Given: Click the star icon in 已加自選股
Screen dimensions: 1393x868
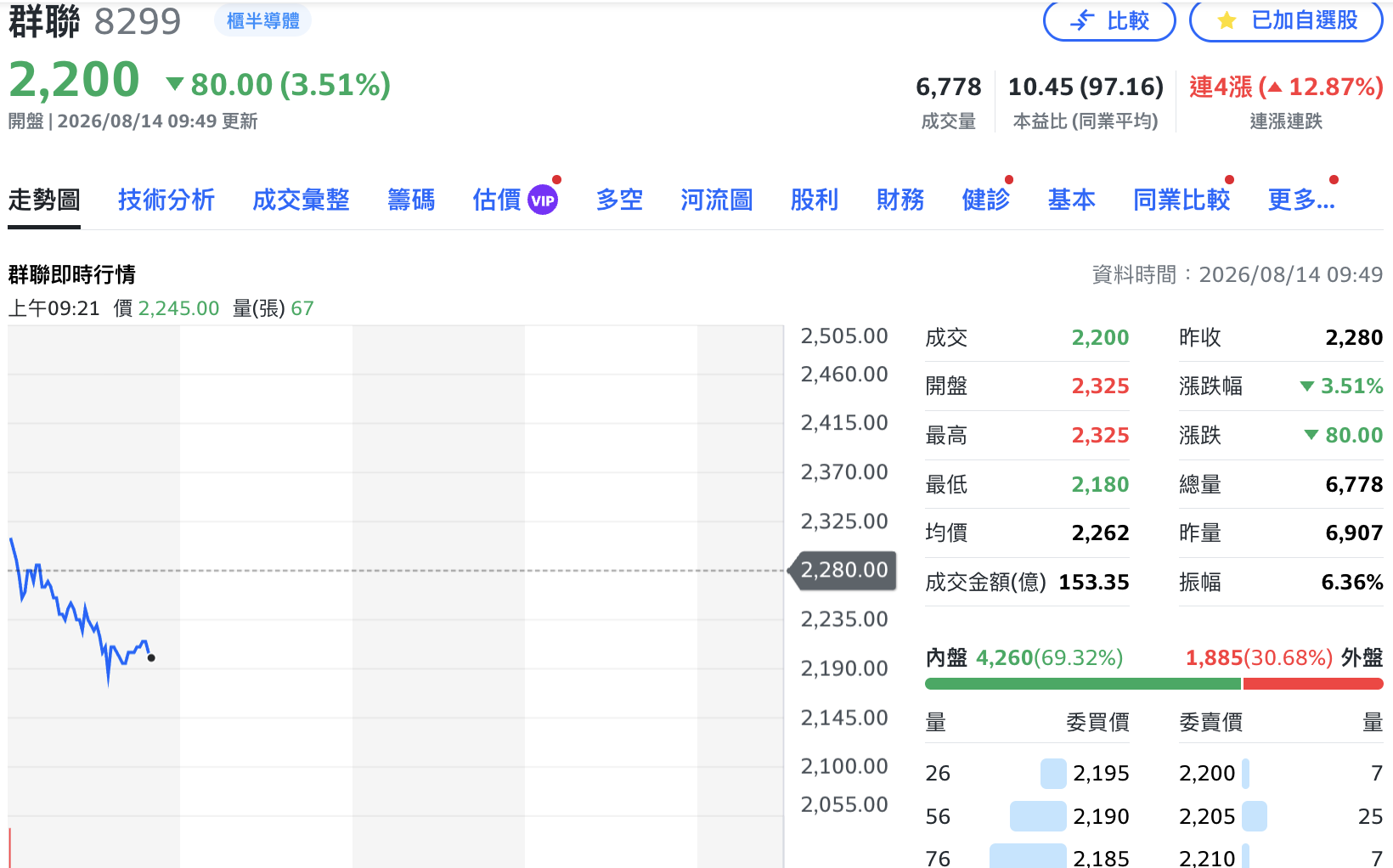Looking at the screenshot, I should click(1227, 20).
